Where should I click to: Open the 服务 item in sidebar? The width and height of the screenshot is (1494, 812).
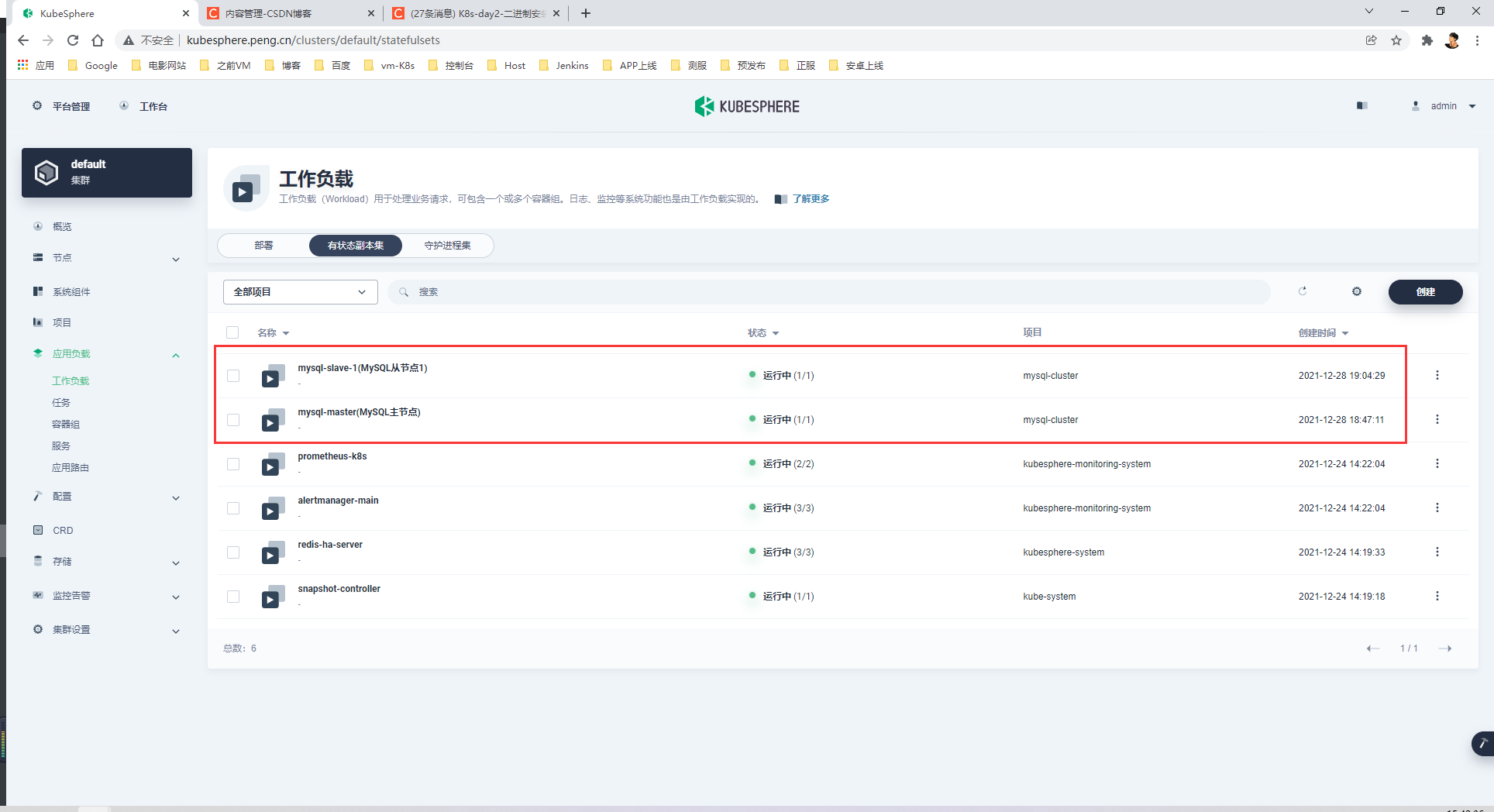pyautogui.click(x=61, y=446)
